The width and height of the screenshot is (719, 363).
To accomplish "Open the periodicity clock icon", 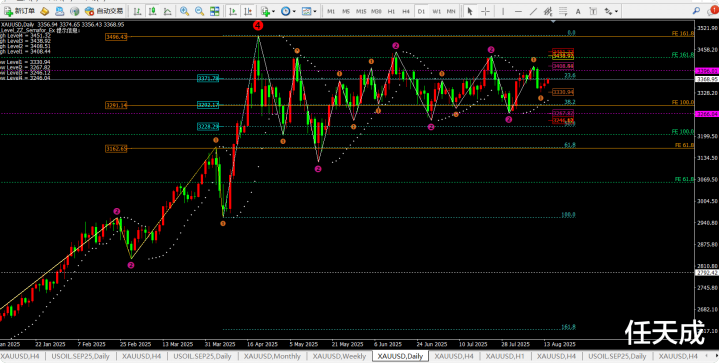I will 286,11.
